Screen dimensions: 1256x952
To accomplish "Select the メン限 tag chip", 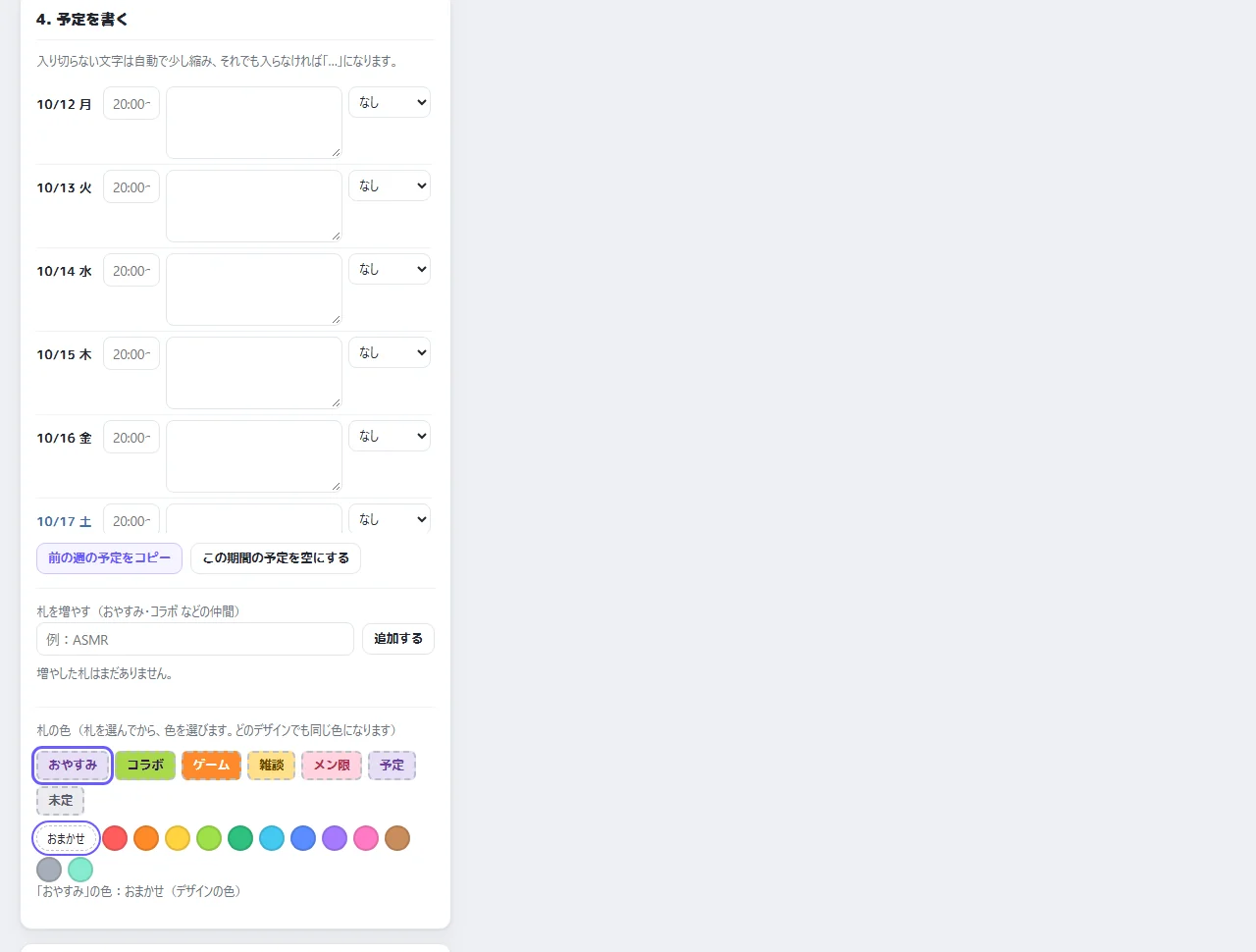I will (332, 765).
